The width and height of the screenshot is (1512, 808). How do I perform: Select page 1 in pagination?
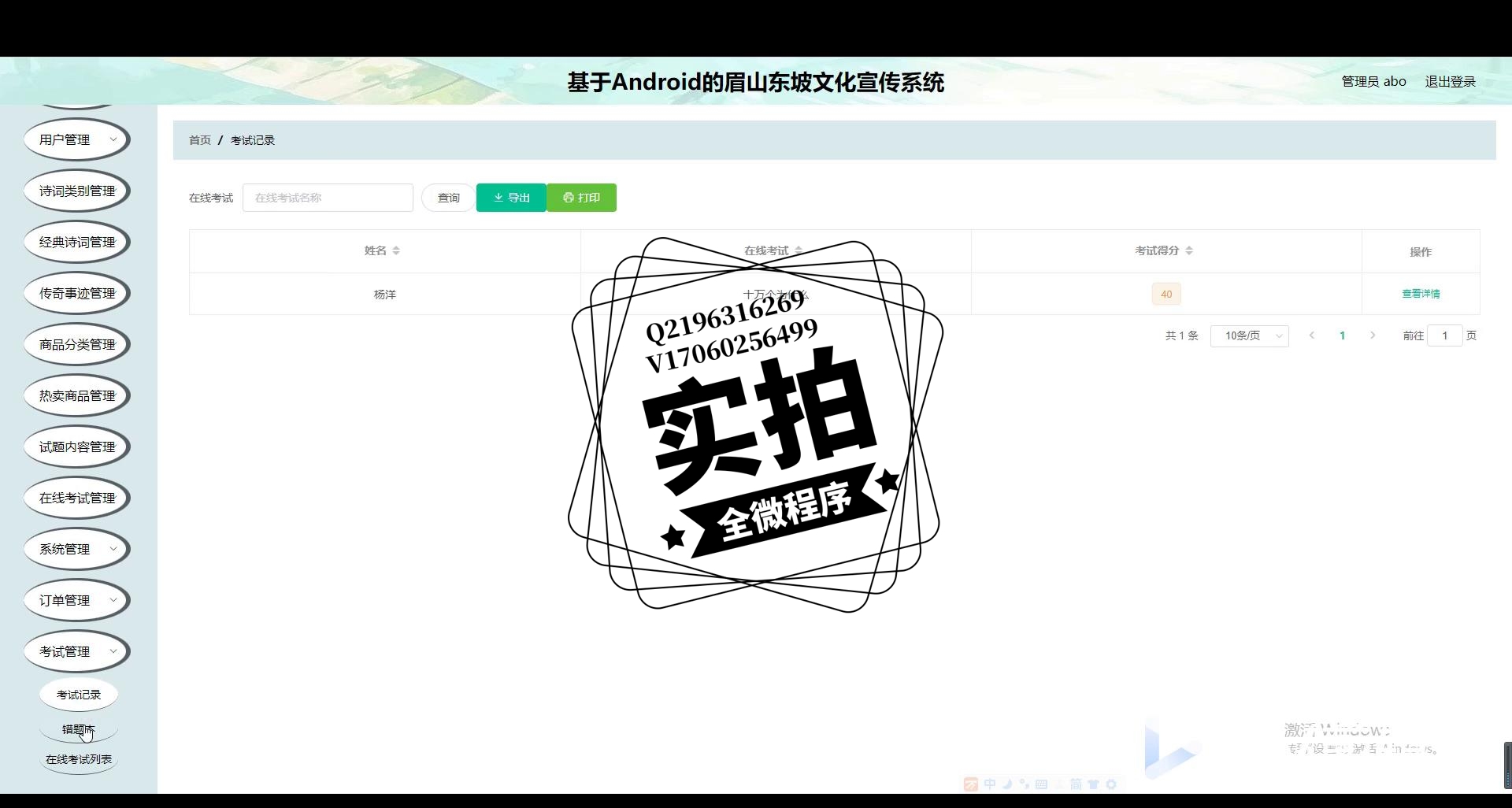pos(1343,335)
